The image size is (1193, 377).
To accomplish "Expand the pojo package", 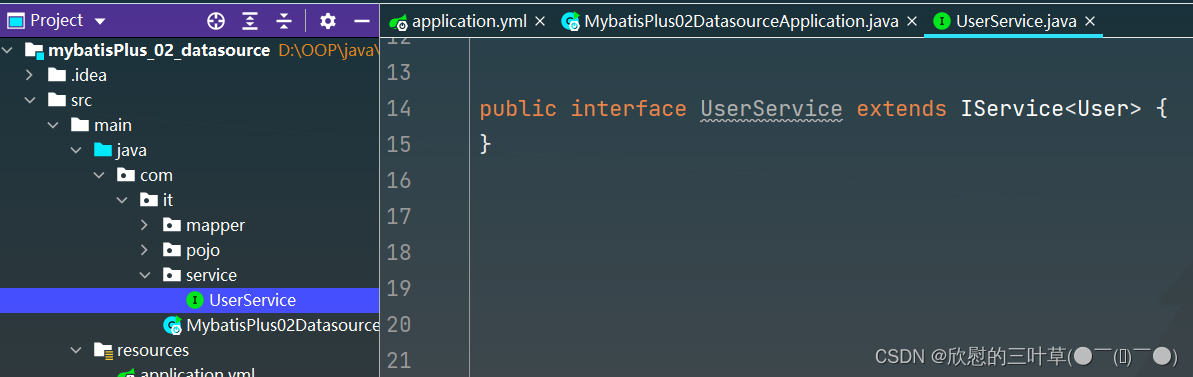I will point(145,250).
